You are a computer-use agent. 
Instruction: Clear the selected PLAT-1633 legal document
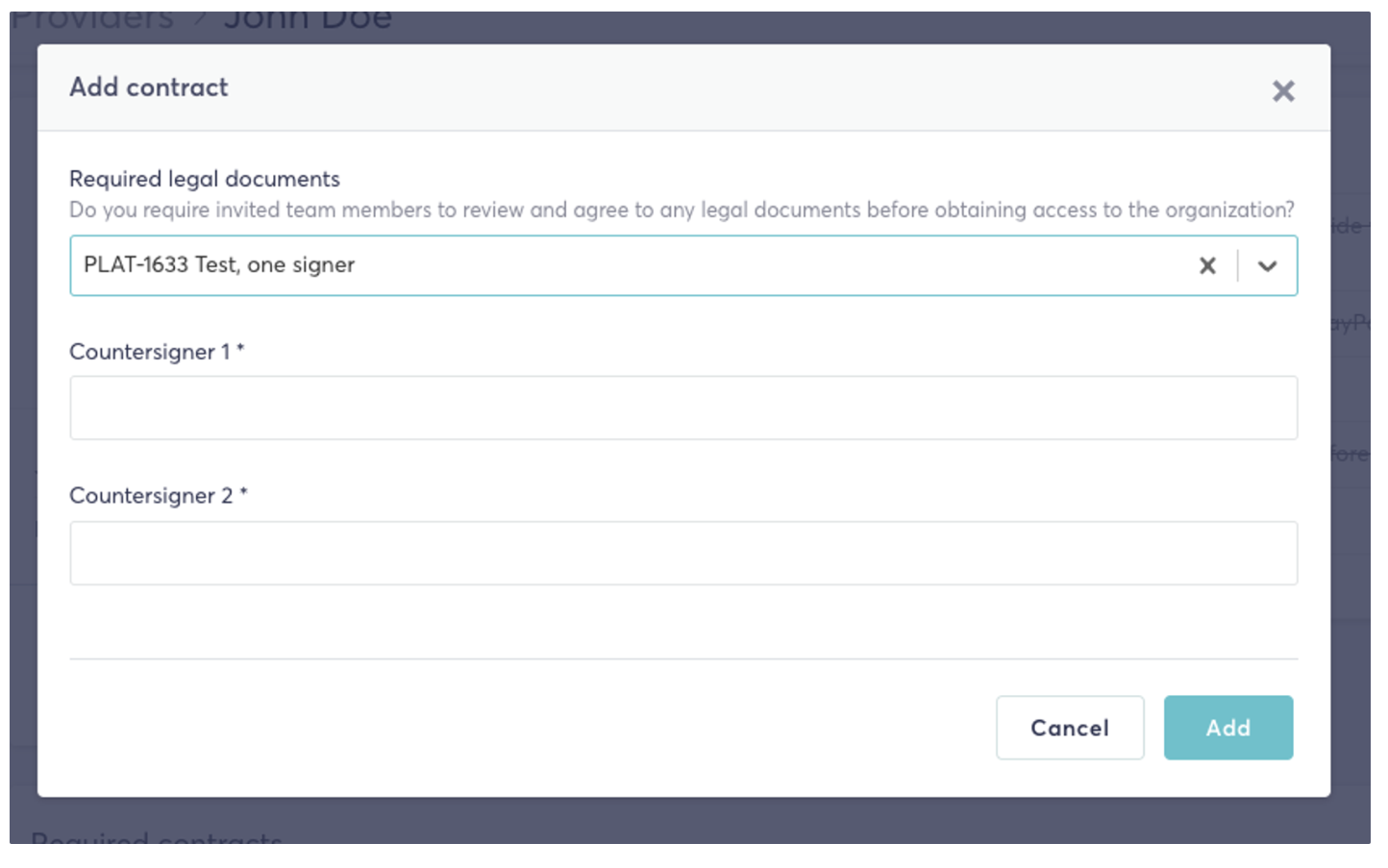coord(1207,265)
